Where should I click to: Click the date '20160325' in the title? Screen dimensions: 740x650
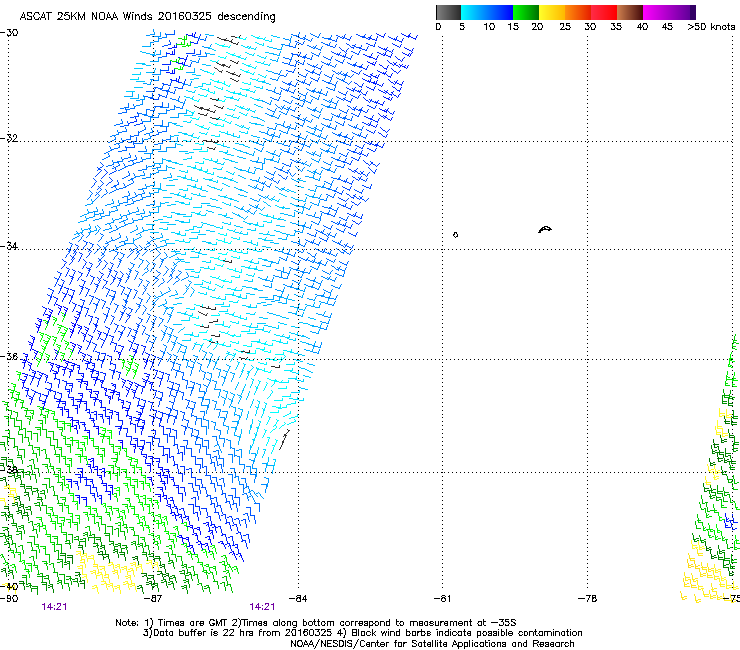point(185,16)
